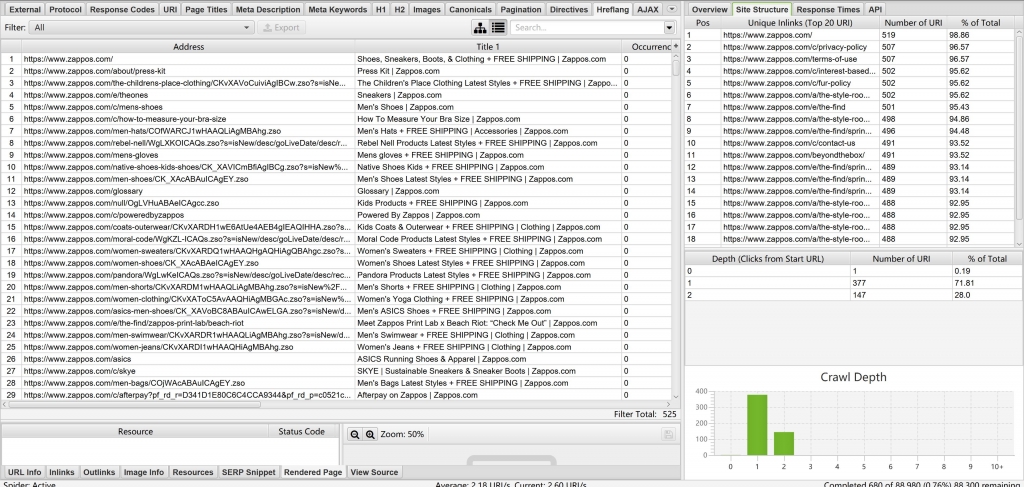Click the zoom in magnifier icon
This screenshot has width=1024, height=487.
(x=370, y=434)
